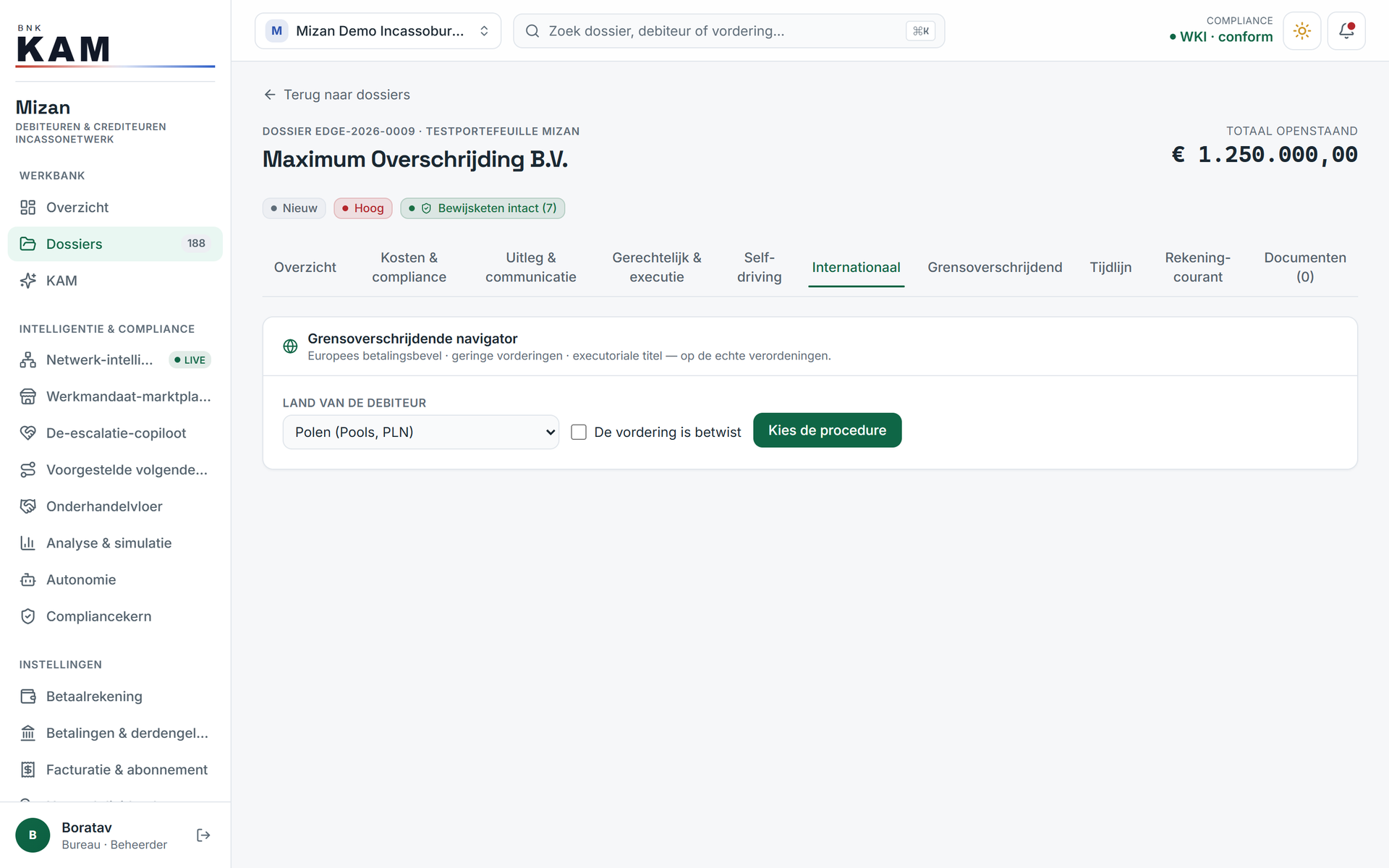
Task: Open the Kosten & compliance tab
Action: (409, 268)
